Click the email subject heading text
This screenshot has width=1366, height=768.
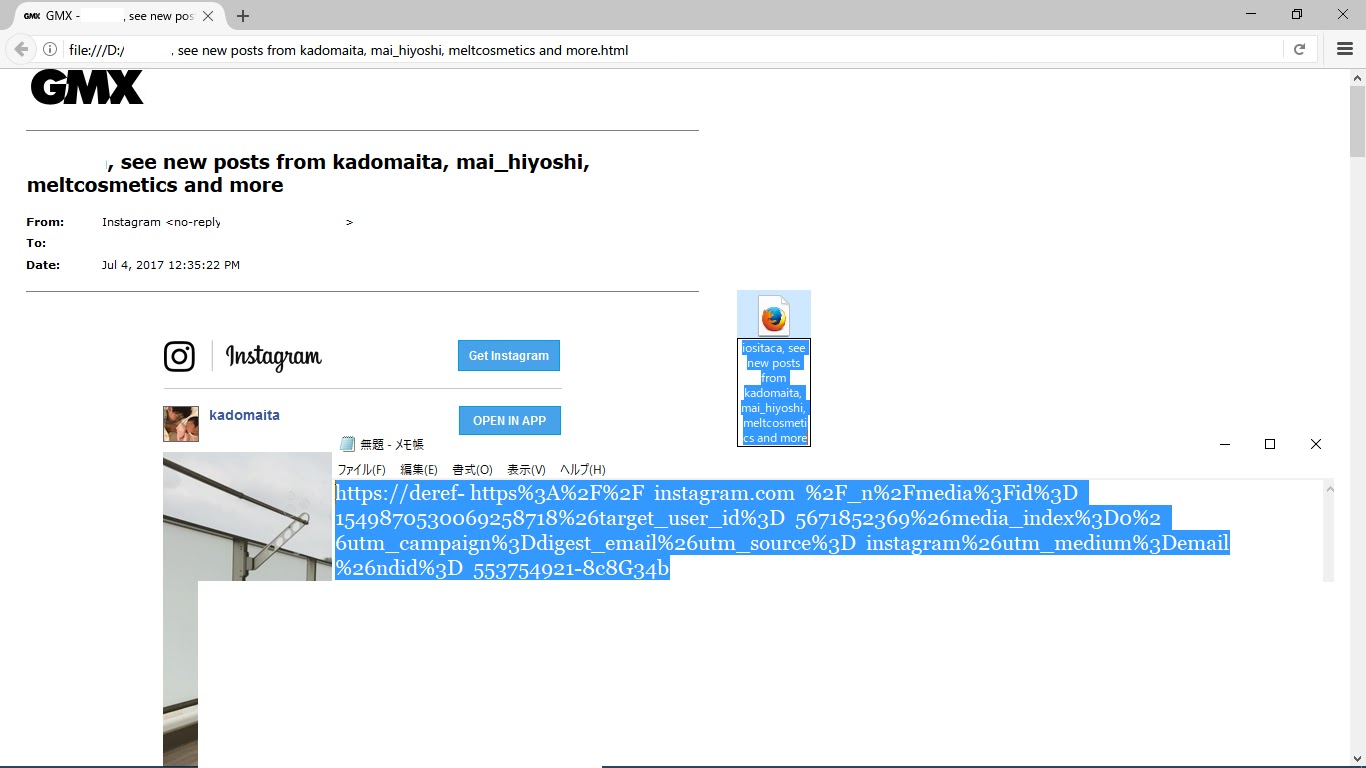coord(308,173)
